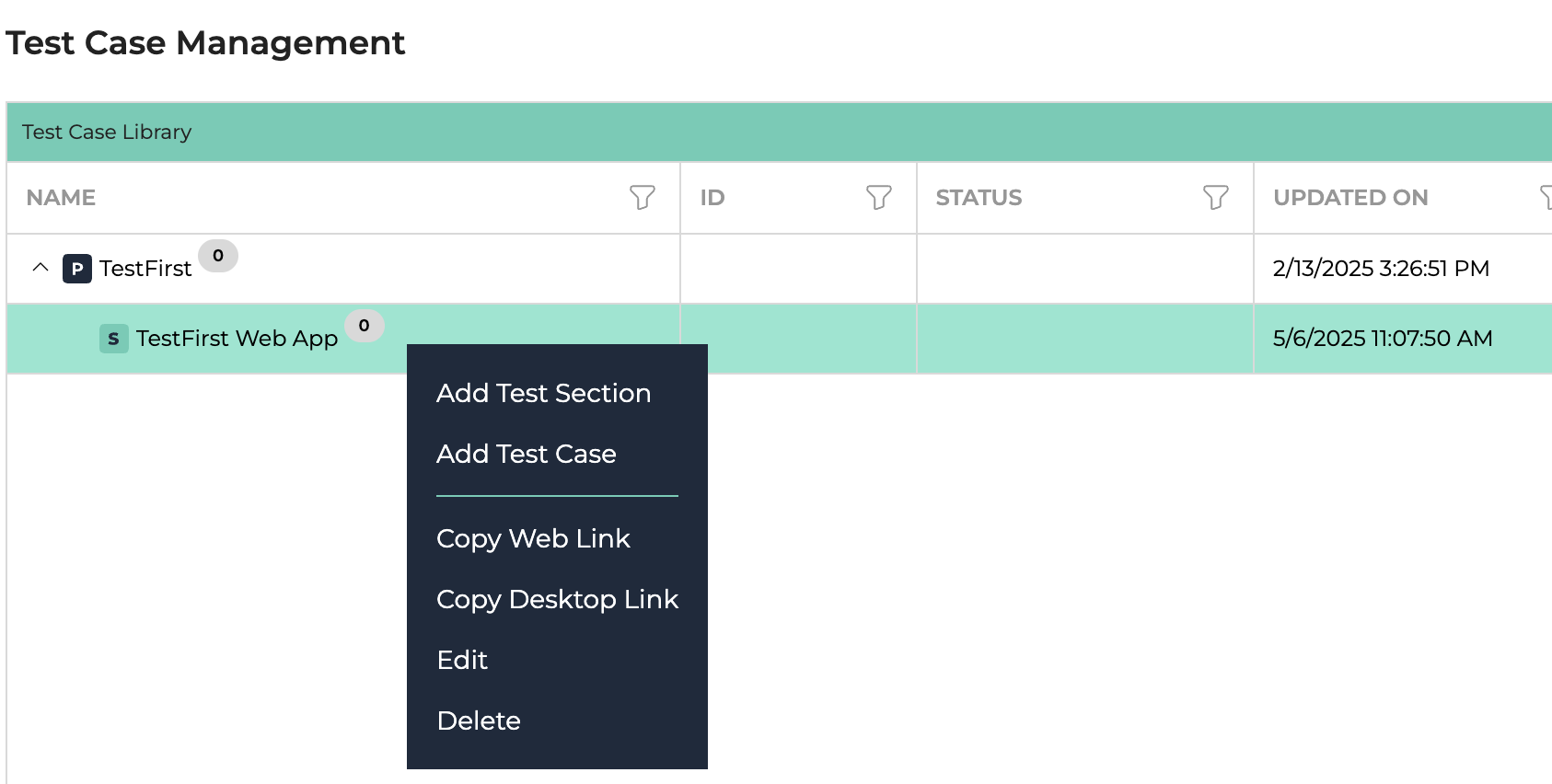Select Copy Desktop Link menu entry
The width and height of the screenshot is (1552, 784).
[557, 599]
